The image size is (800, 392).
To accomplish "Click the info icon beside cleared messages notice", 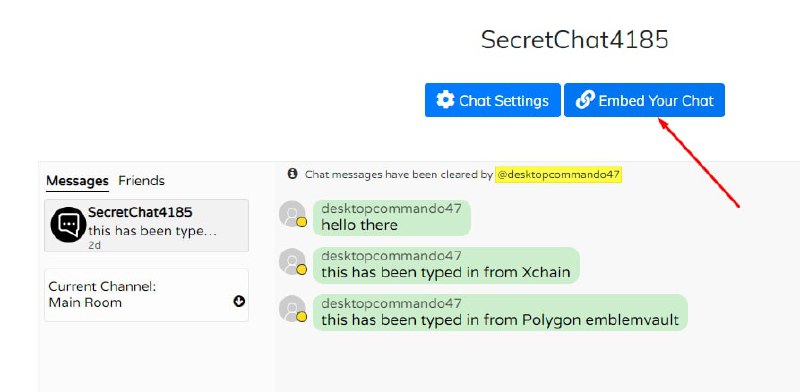I will 292,174.
